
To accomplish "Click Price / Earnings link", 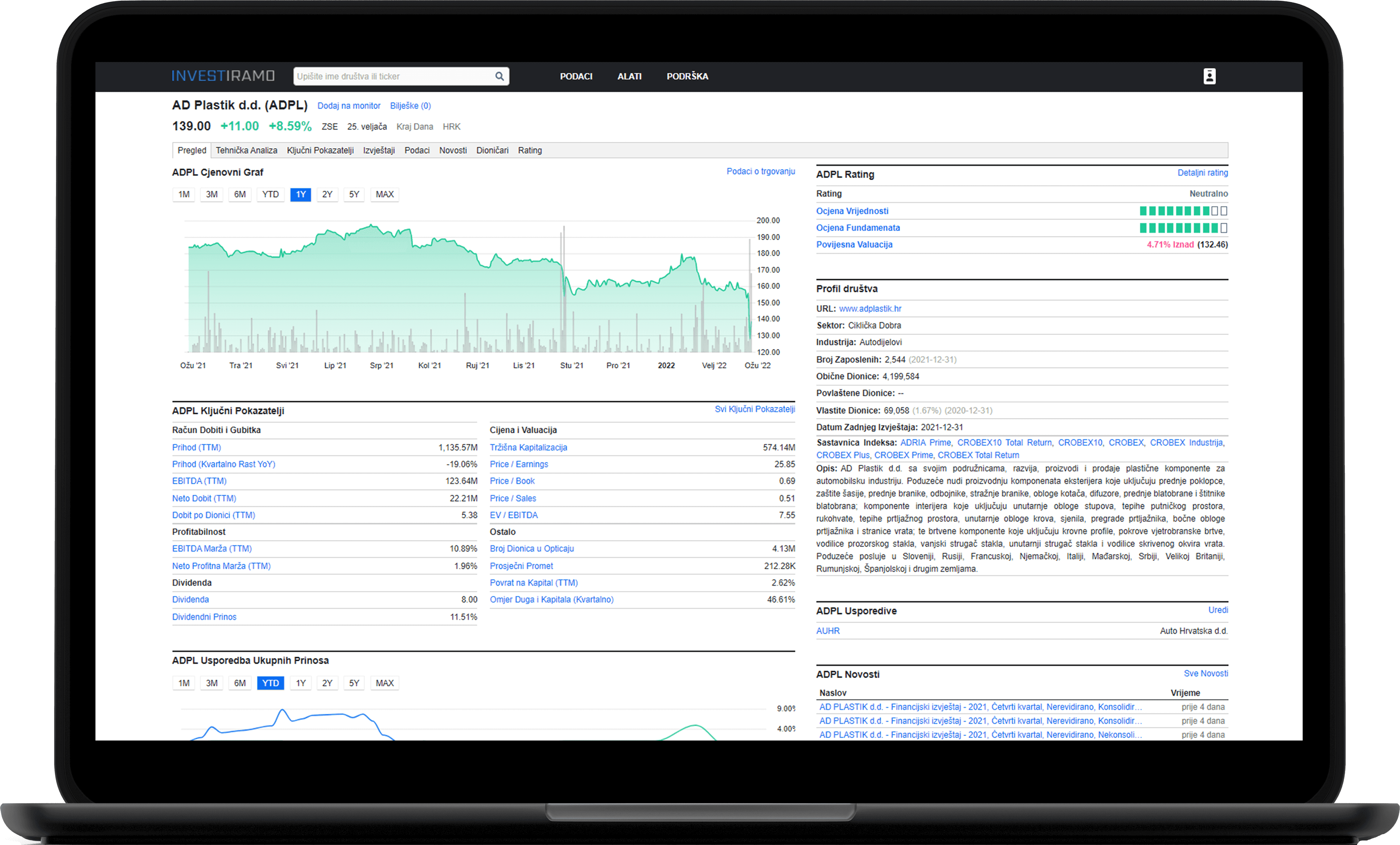I will [519, 464].
